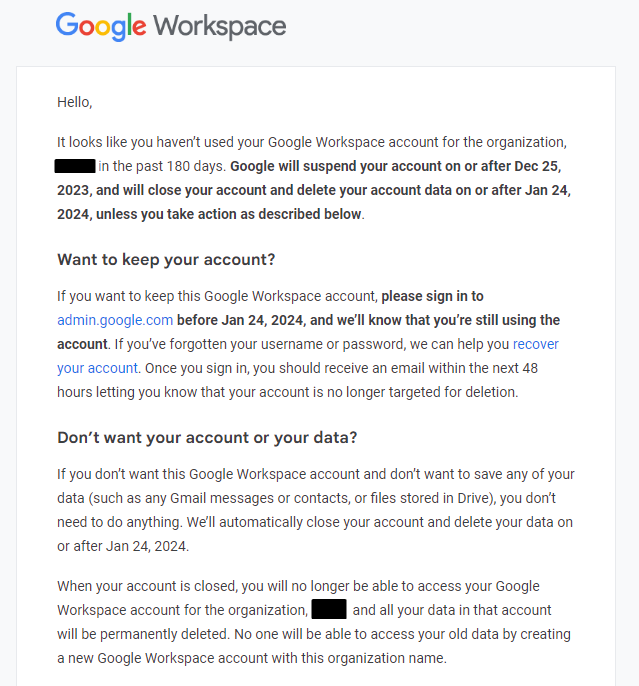This screenshot has width=639, height=686.
Task: Click the "Hello," greeting line
Action: click(75, 102)
